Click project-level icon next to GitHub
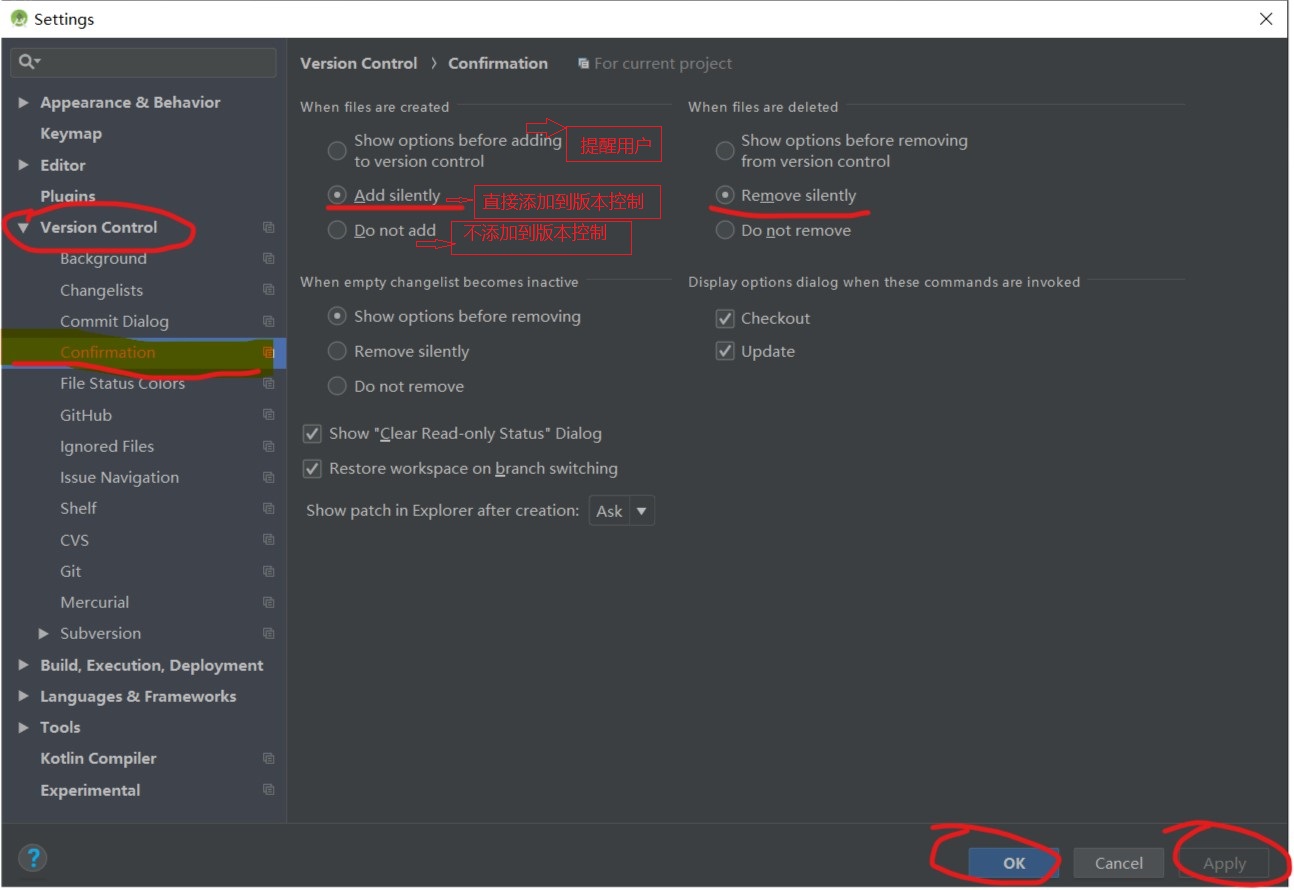The width and height of the screenshot is (1294, 890). point(268,415)
